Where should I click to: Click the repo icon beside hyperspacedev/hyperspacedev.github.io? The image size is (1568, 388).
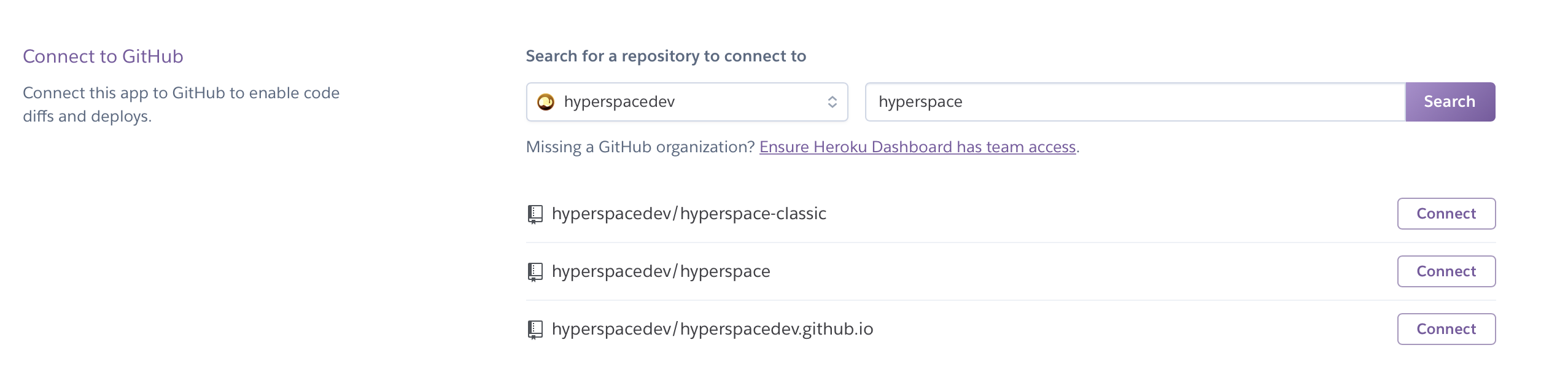535,330
